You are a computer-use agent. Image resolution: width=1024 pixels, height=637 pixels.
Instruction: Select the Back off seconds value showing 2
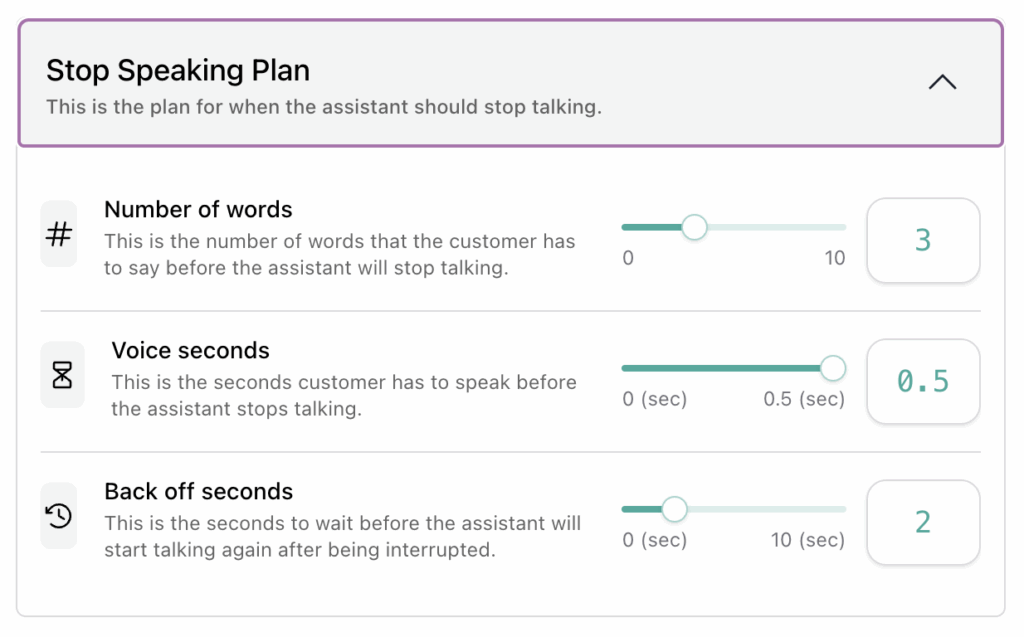tap(922, 523)
